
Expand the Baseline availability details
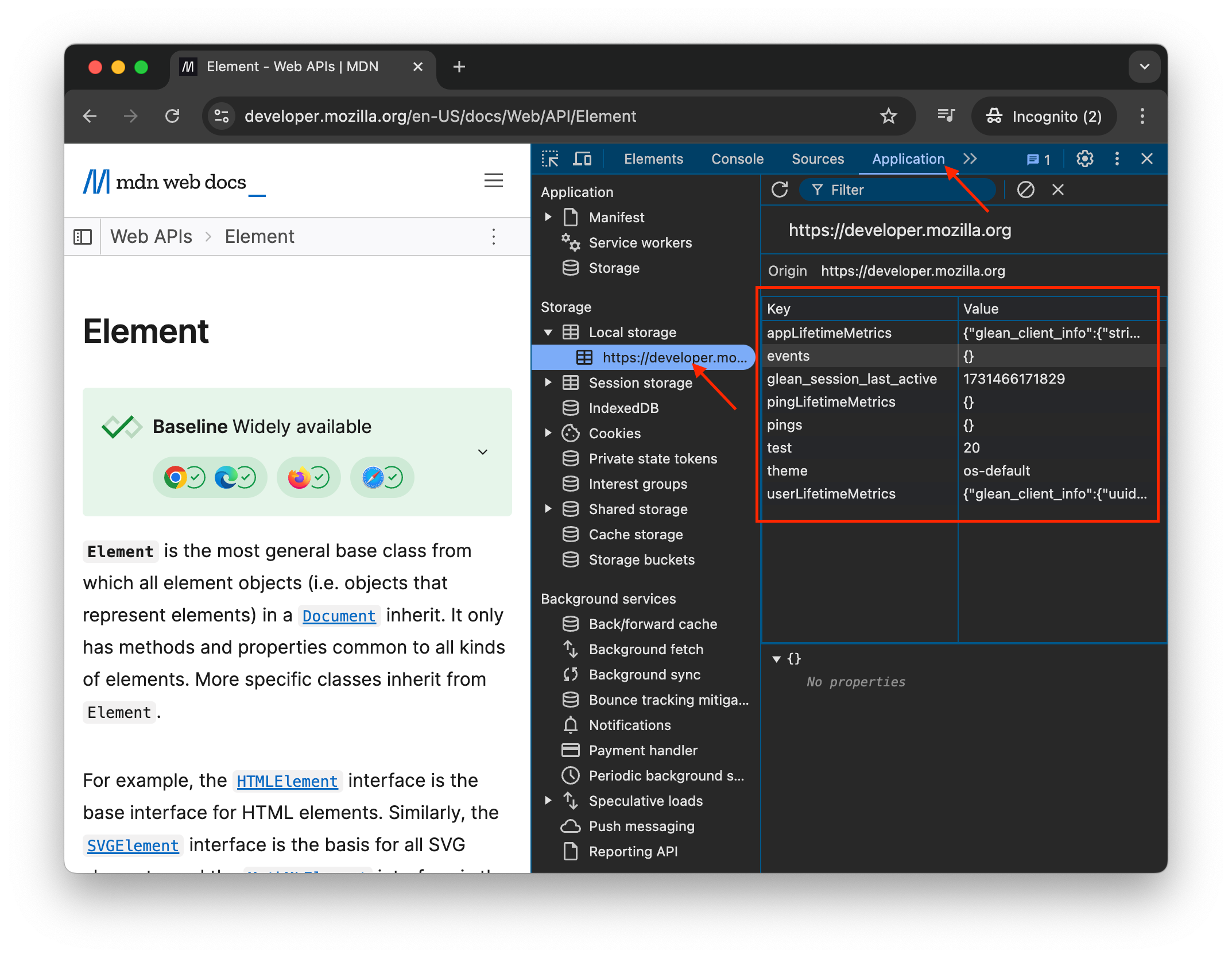tap(483, 452)
